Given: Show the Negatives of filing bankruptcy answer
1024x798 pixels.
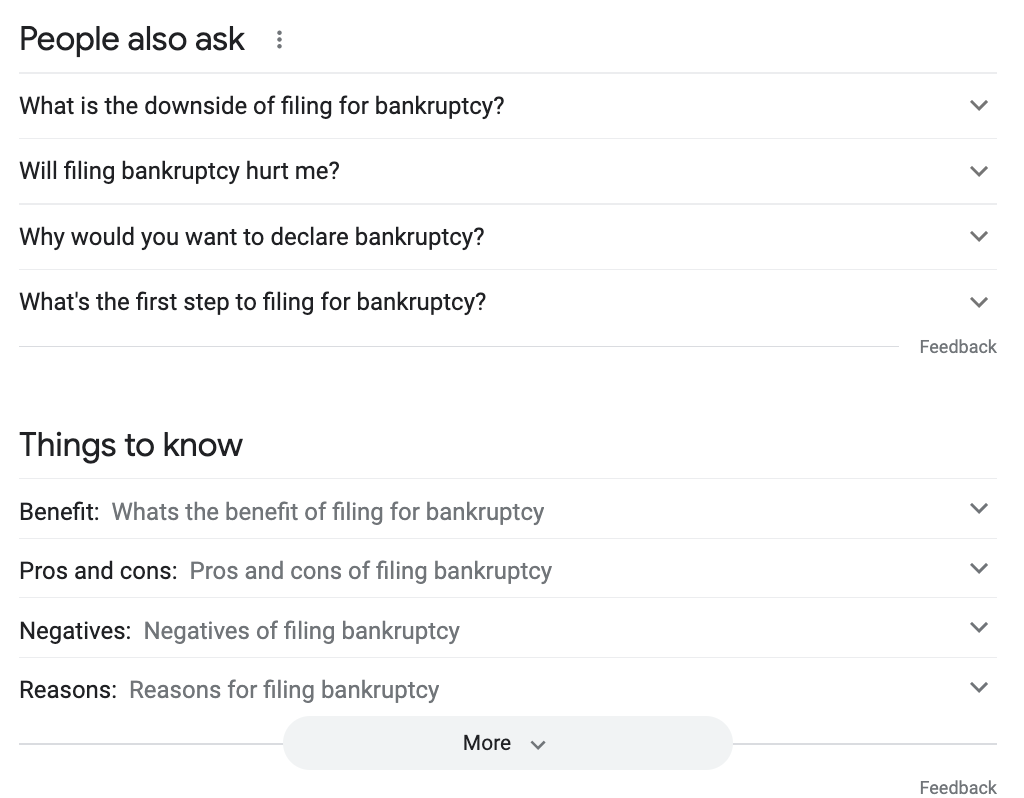Looking at the screenshot, I should click(979, 627).
